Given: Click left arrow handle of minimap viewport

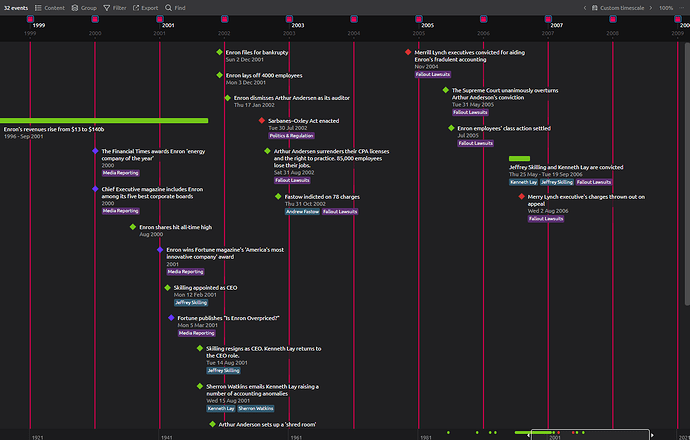Looking at the screenshot, I should tap(528, 435).
